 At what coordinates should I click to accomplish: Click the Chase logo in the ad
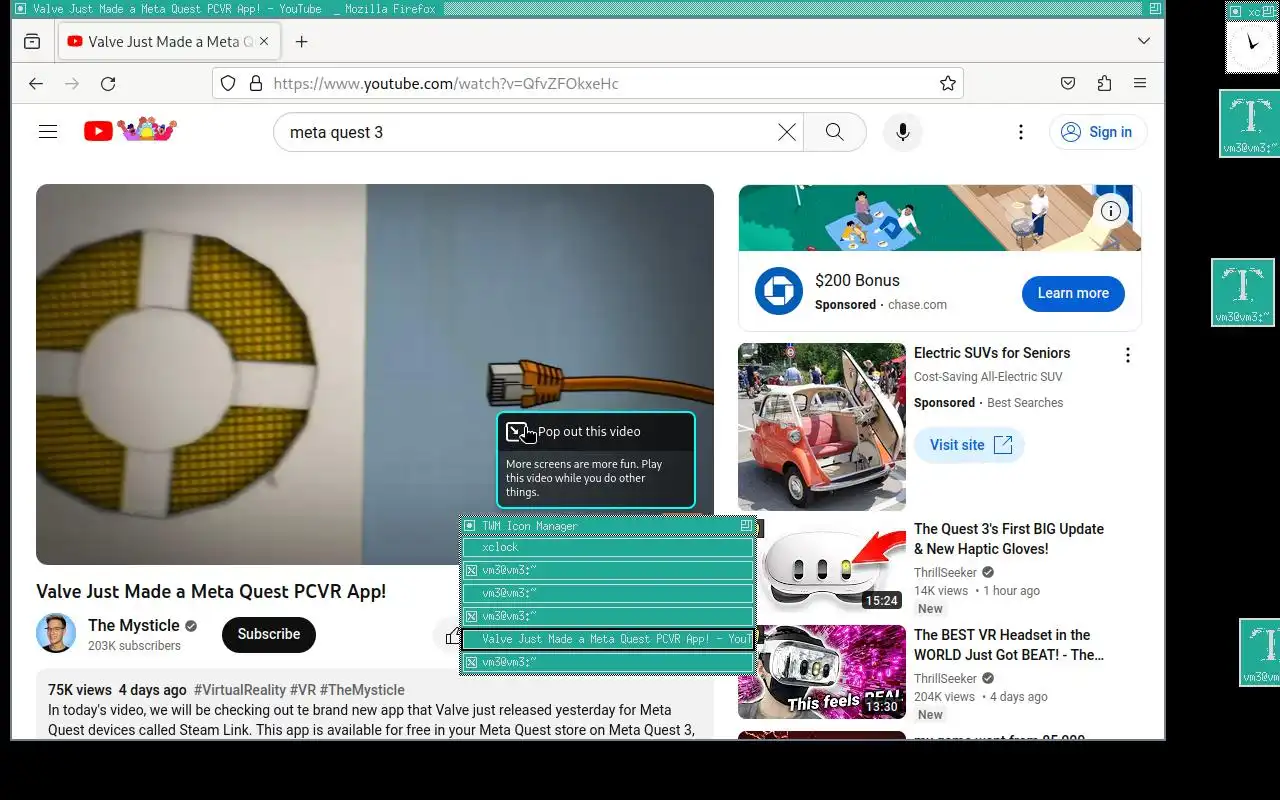(x=779, y=292)
